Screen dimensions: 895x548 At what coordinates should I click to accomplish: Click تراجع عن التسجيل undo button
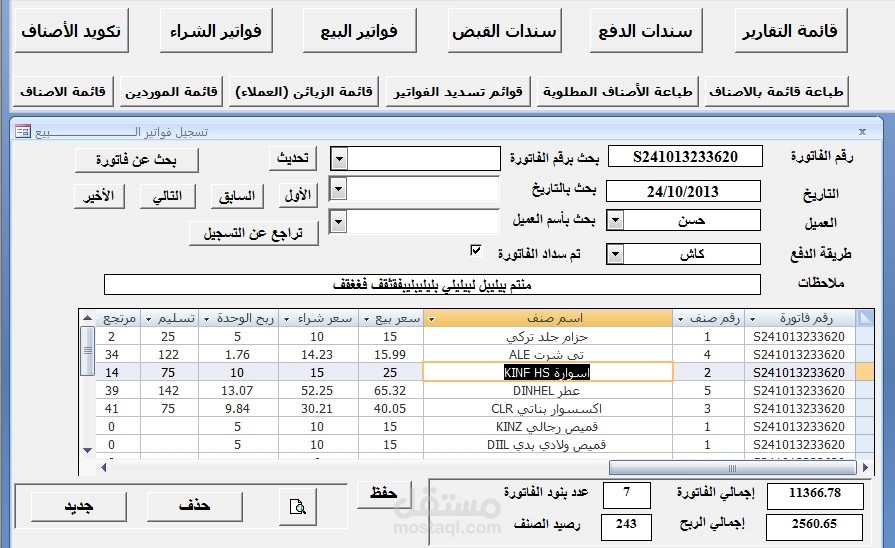pos(253,233)
